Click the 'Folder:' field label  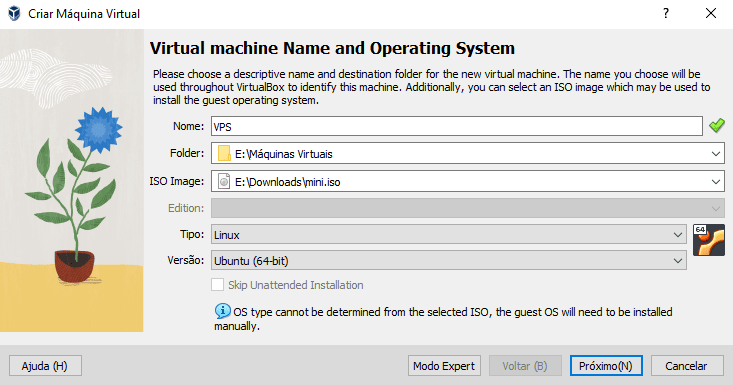[x=187, y=153]
